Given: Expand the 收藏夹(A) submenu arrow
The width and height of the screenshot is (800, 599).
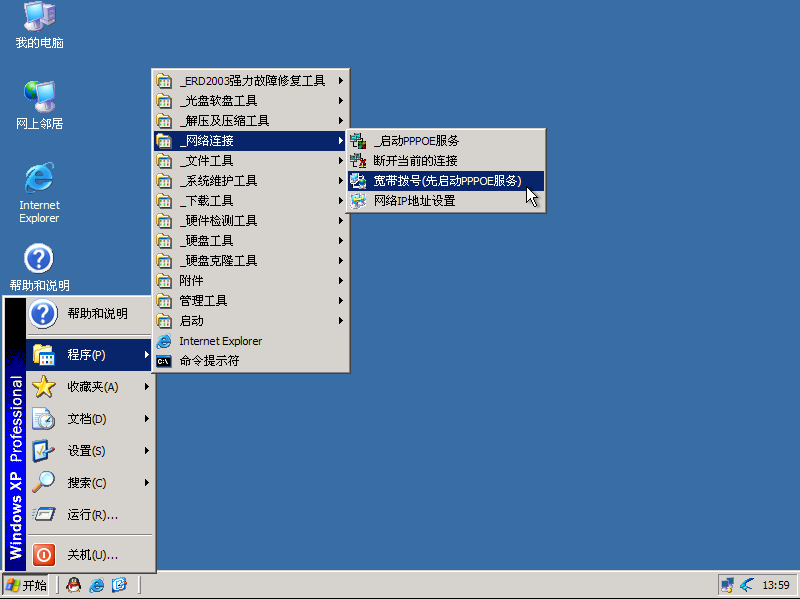Looking at the screenshot, I should 146,387.
